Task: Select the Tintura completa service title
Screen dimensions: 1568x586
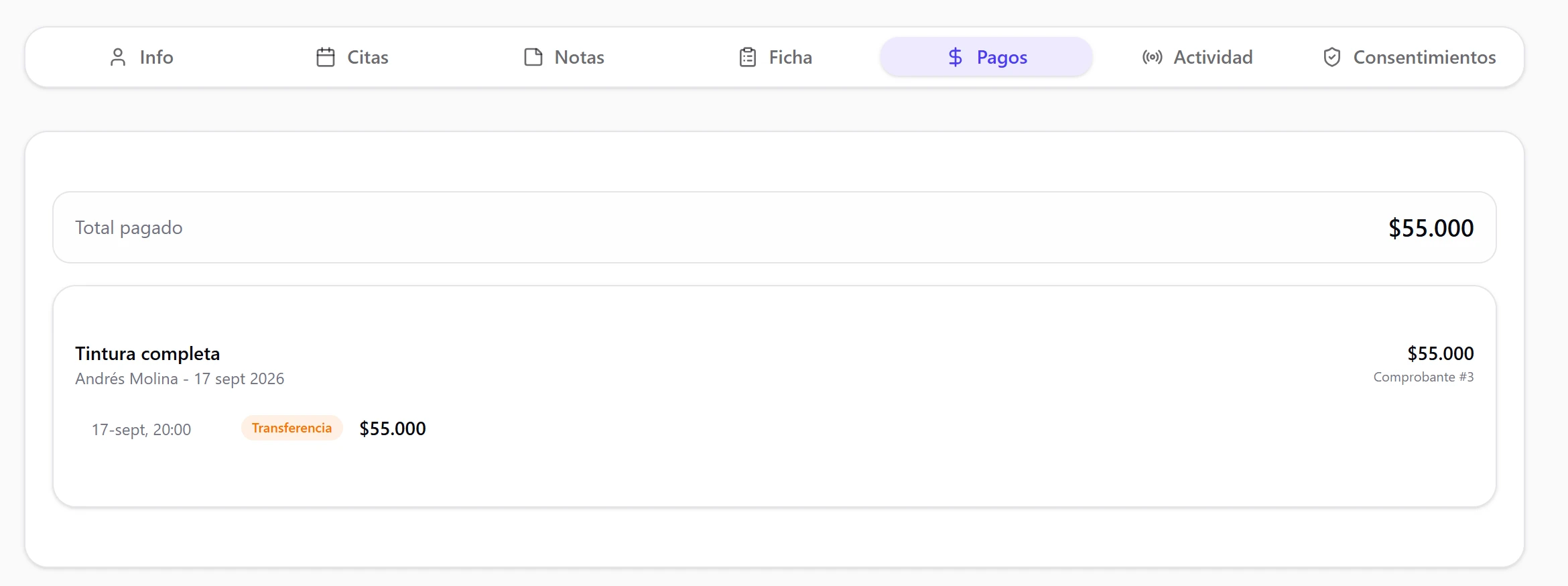Action: click(147, 353)
